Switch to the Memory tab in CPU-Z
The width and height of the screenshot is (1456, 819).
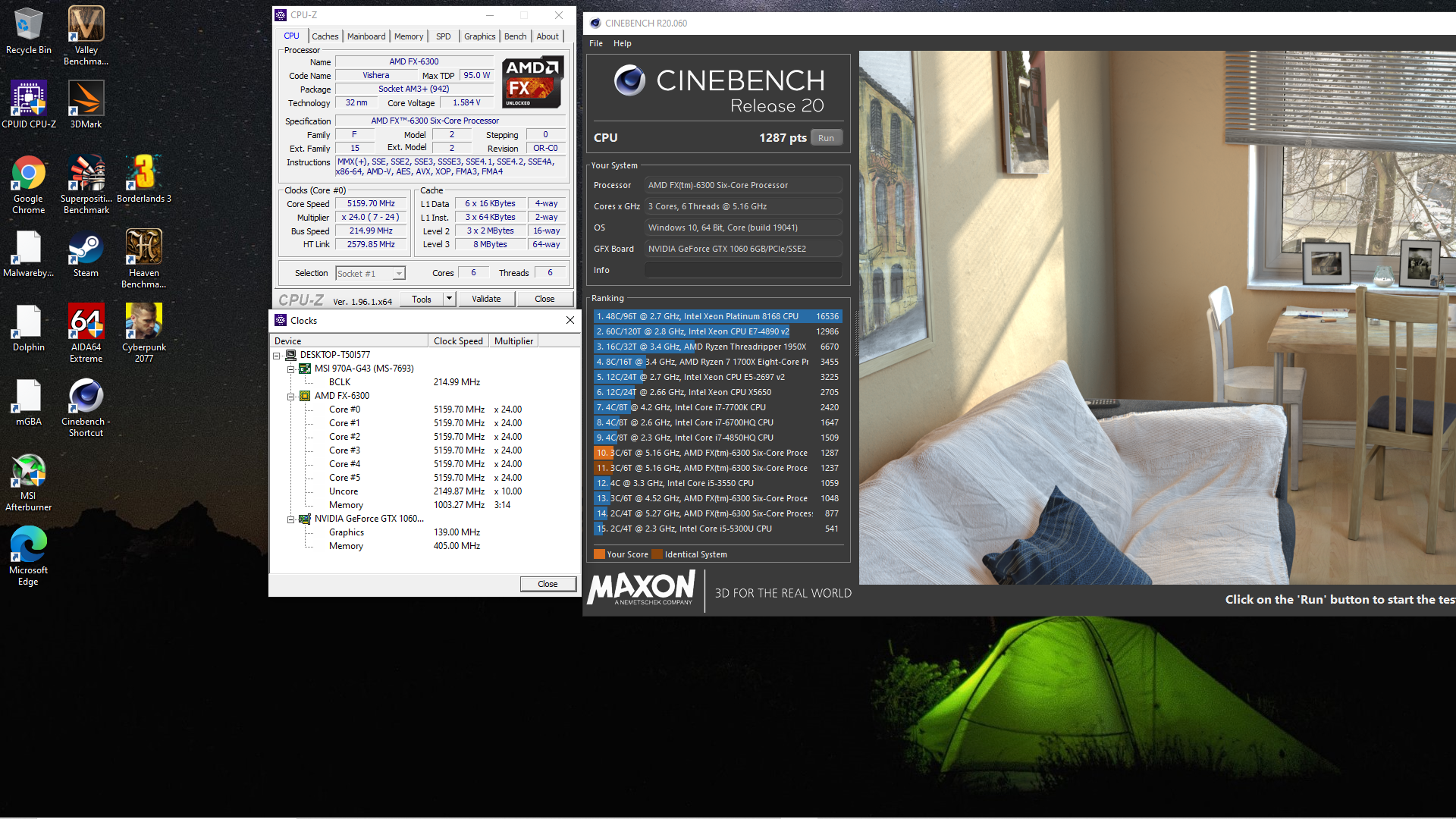409,36
